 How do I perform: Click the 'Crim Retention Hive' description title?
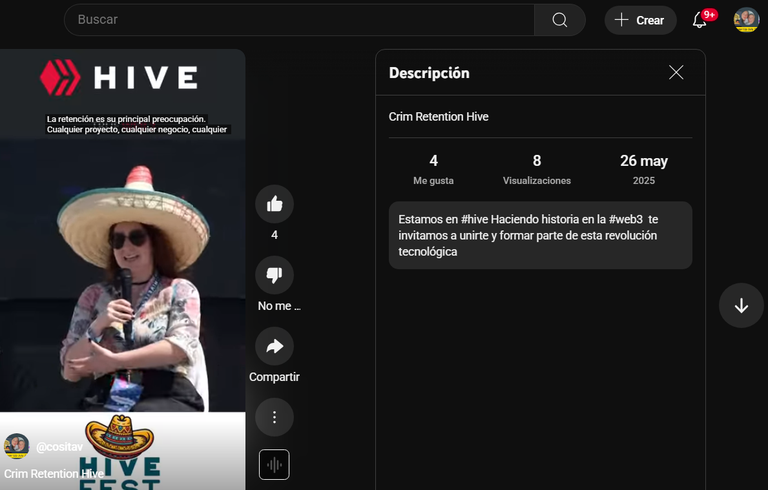pos(438,117)
